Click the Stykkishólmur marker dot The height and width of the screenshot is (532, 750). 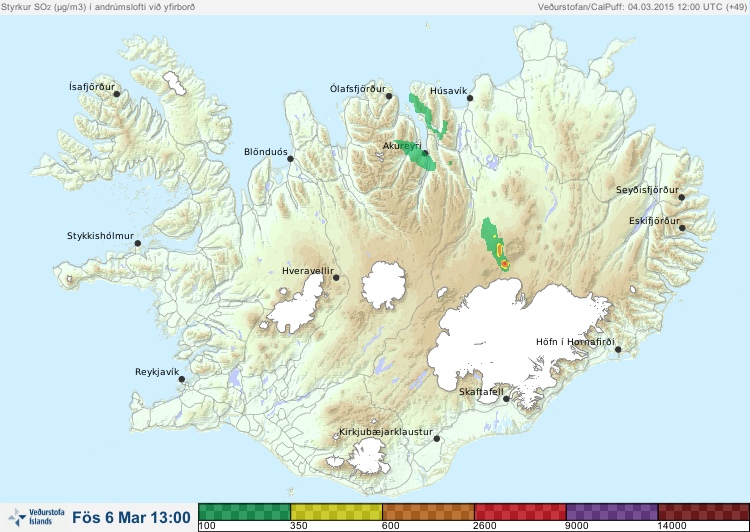pyautogui.click(x=138, y=244)
